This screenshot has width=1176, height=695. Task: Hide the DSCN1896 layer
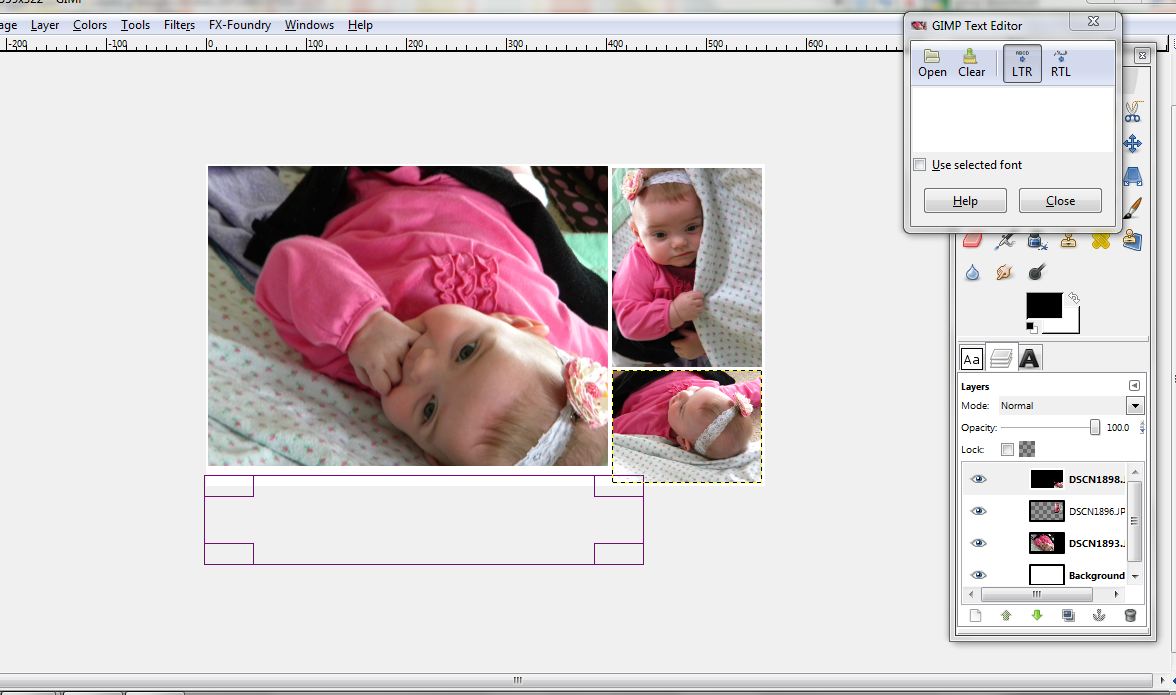[x=978, y=511]
